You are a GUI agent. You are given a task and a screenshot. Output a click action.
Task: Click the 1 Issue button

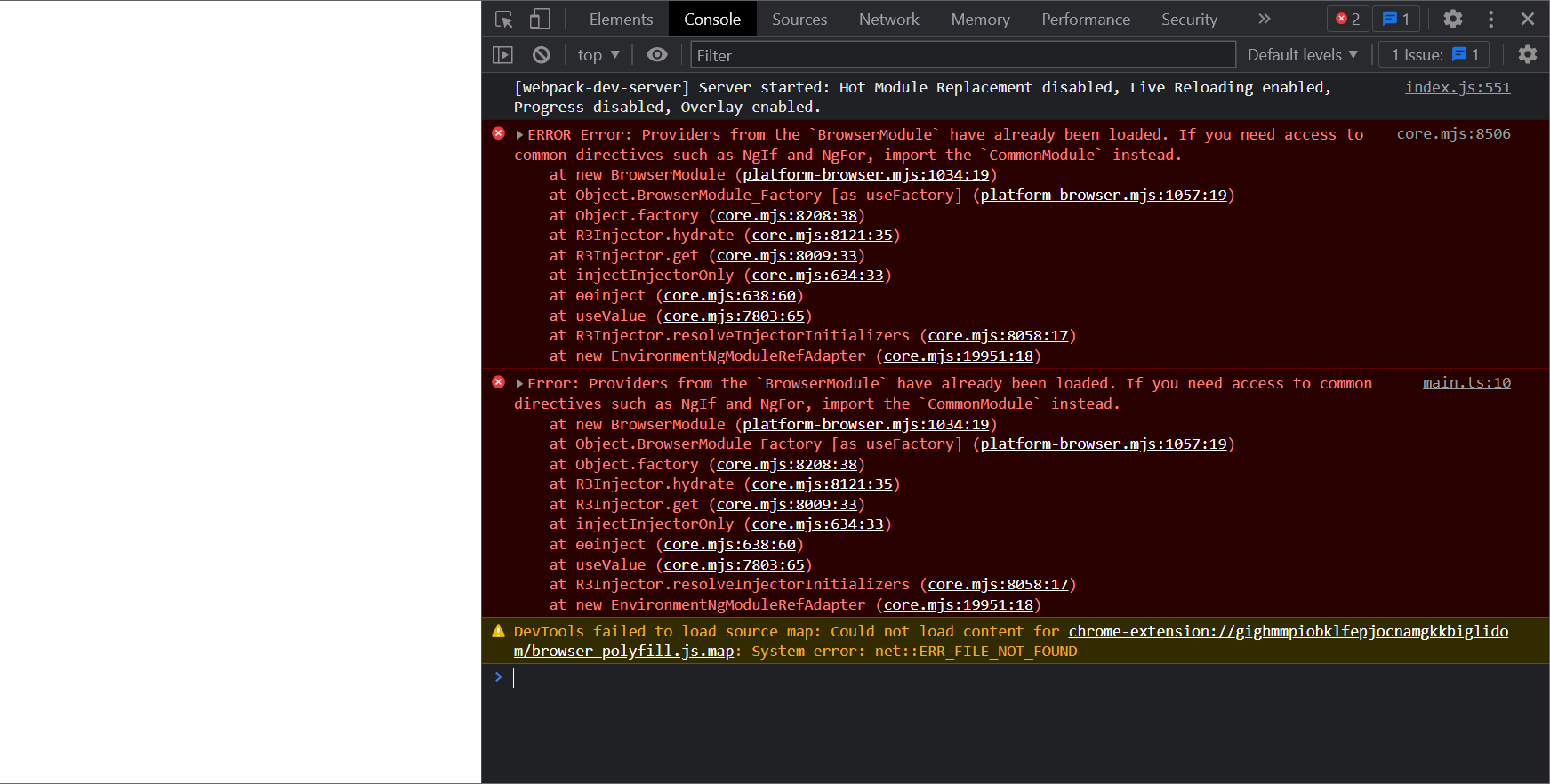pos(1434,55)
